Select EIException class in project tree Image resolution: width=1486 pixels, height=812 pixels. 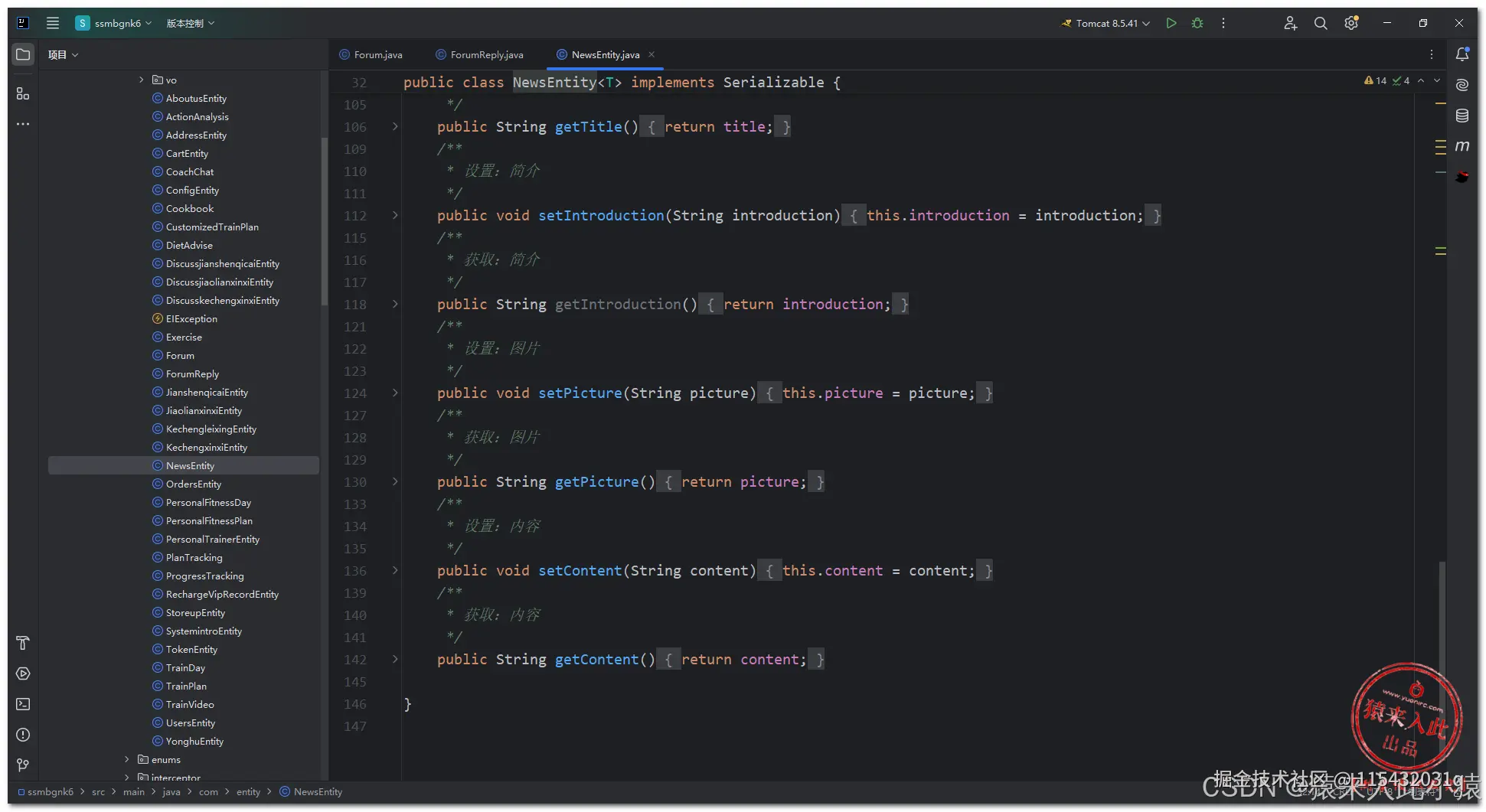click(191, 318)
